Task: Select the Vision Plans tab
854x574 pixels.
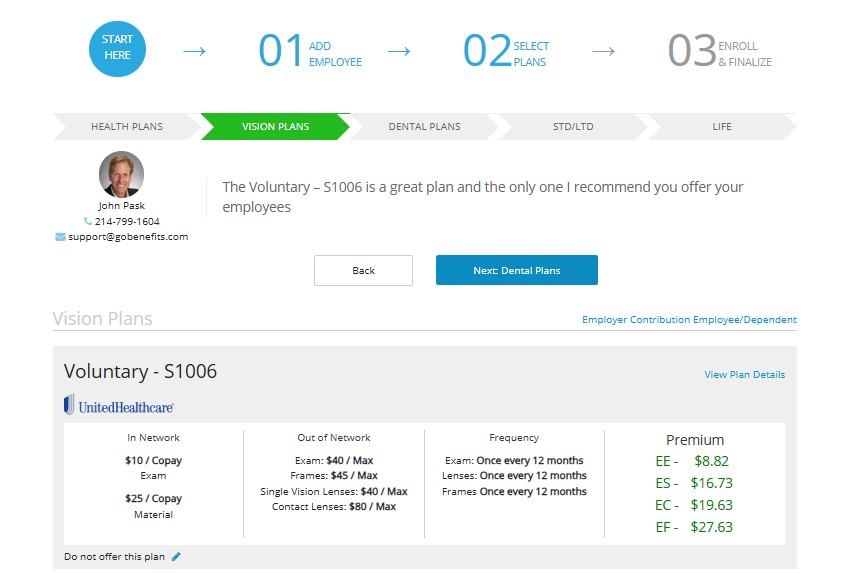Action: point(275,127)
